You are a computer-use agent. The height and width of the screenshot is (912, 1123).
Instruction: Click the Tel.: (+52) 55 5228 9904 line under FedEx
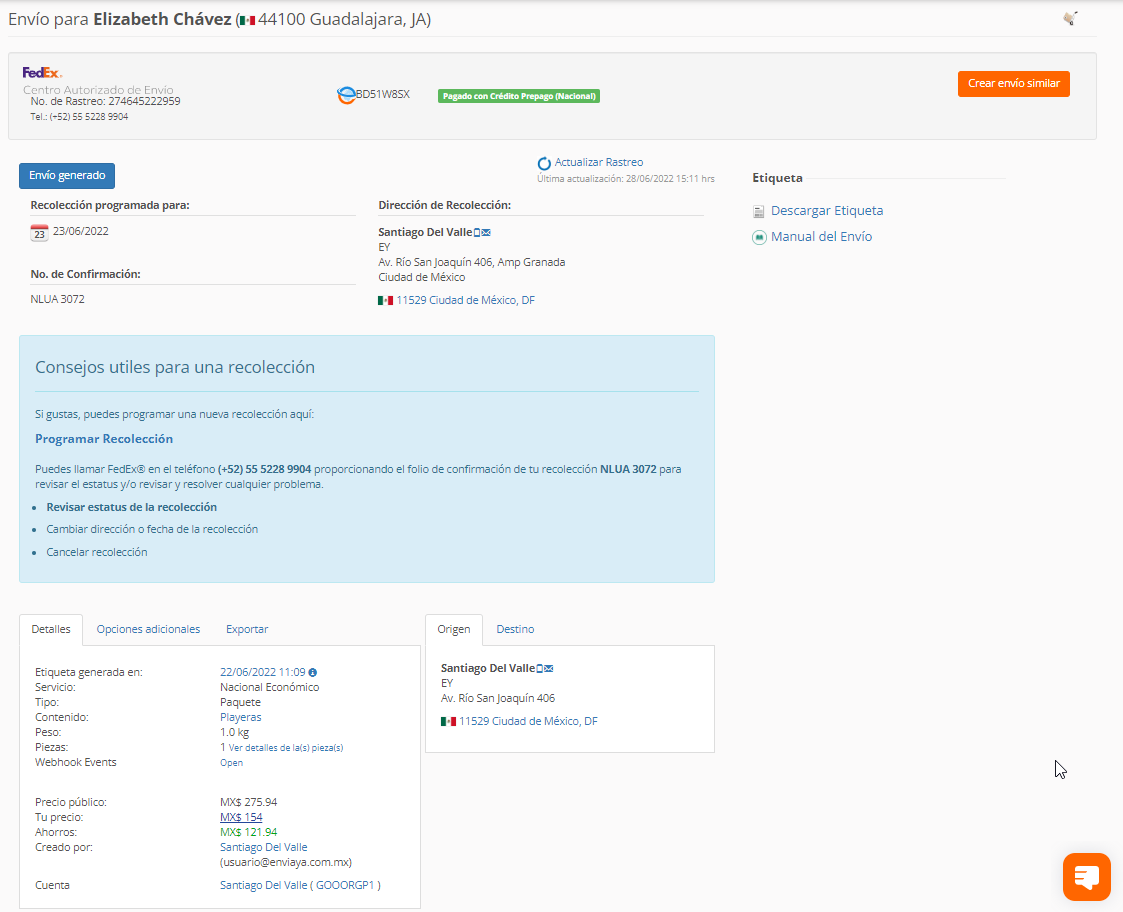79,117
